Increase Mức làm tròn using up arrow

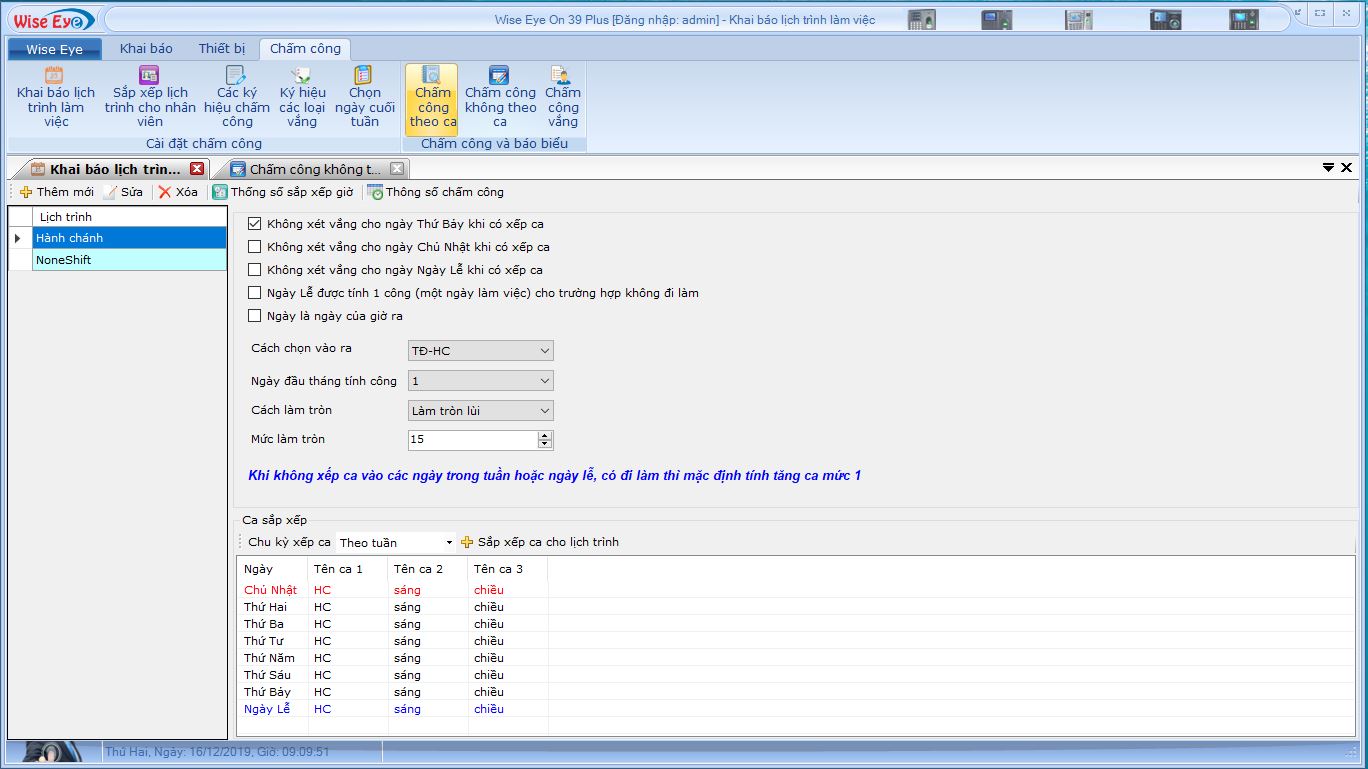(x=545, y=435)
